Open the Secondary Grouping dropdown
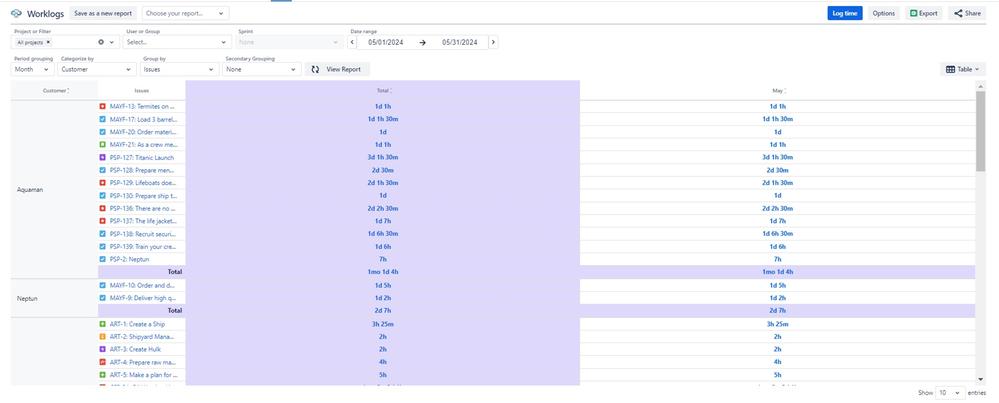Viewport: 999px width, 403px height. (261, 69)
